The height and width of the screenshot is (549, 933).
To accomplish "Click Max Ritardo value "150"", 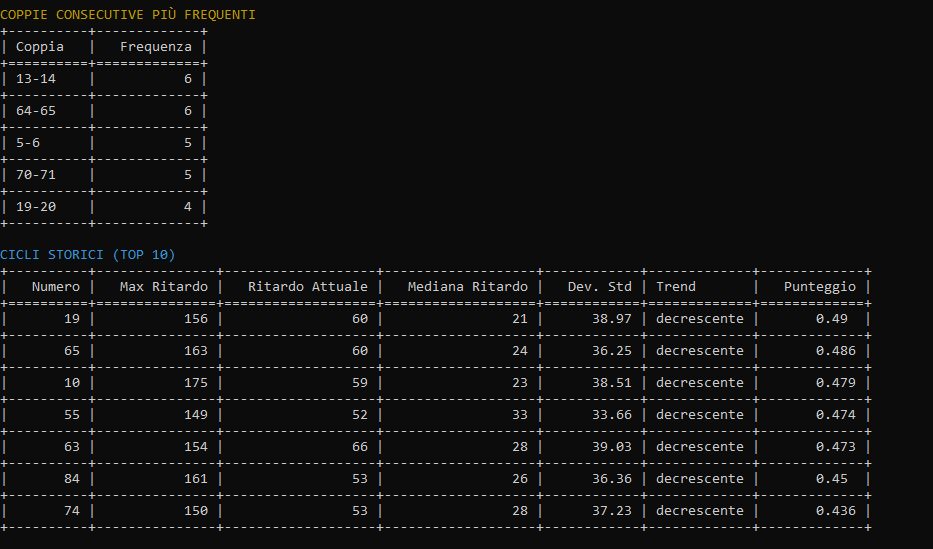I will 196,511.
